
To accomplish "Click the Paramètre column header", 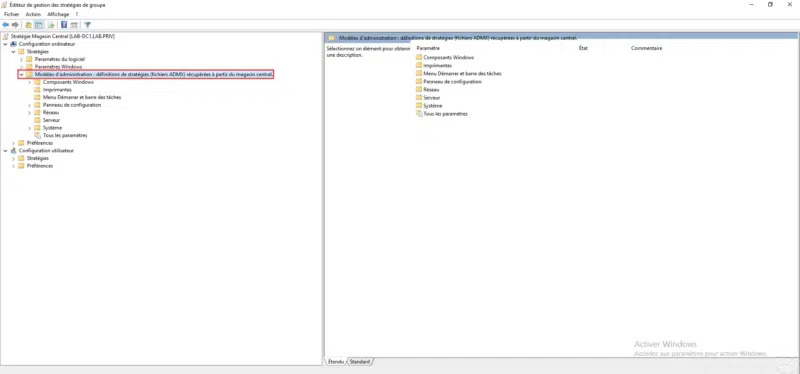I will tap(428, 48).
